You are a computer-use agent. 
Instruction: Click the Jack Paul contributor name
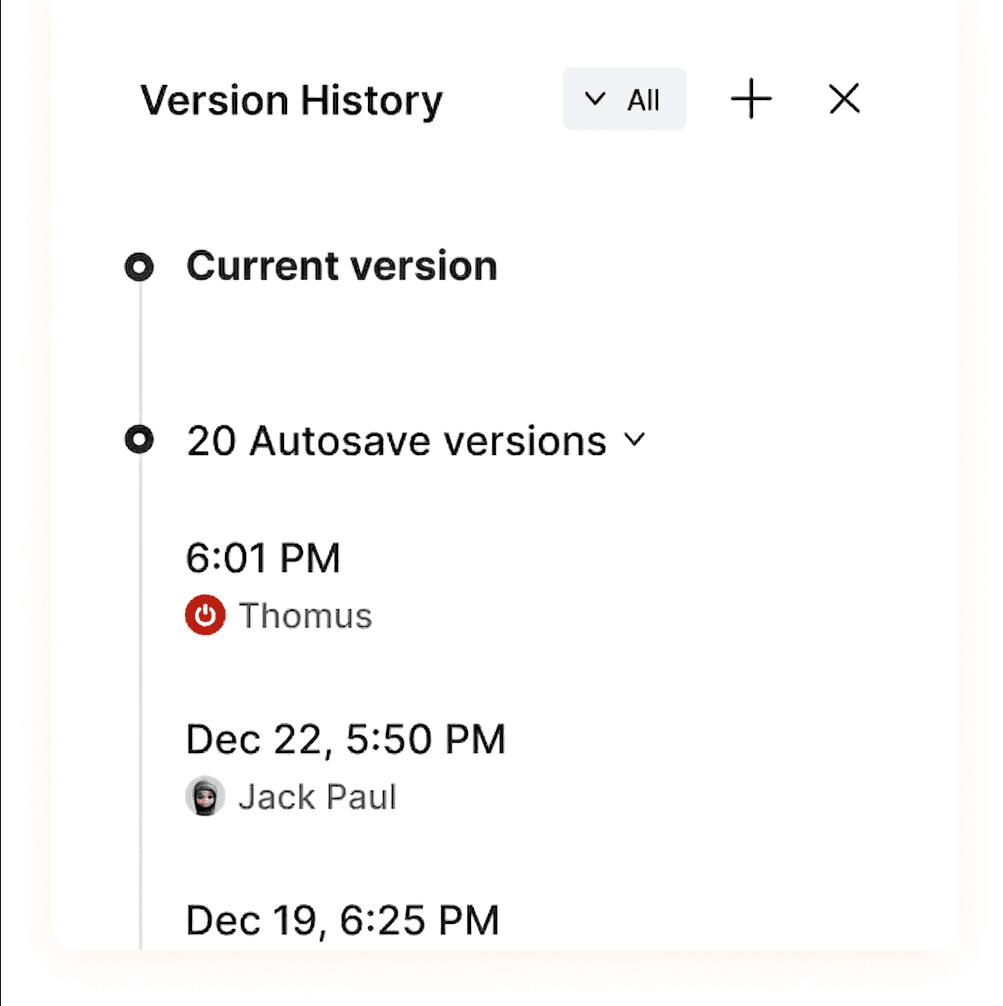tap(318, 797)
